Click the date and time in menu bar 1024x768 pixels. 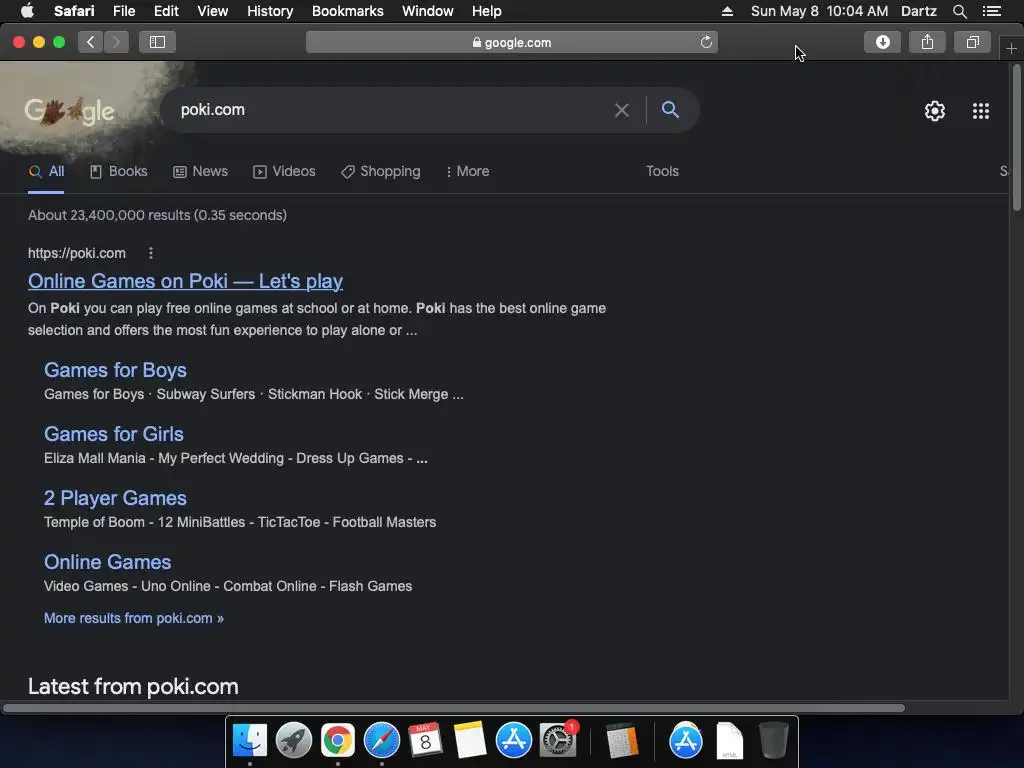point(819,11)
